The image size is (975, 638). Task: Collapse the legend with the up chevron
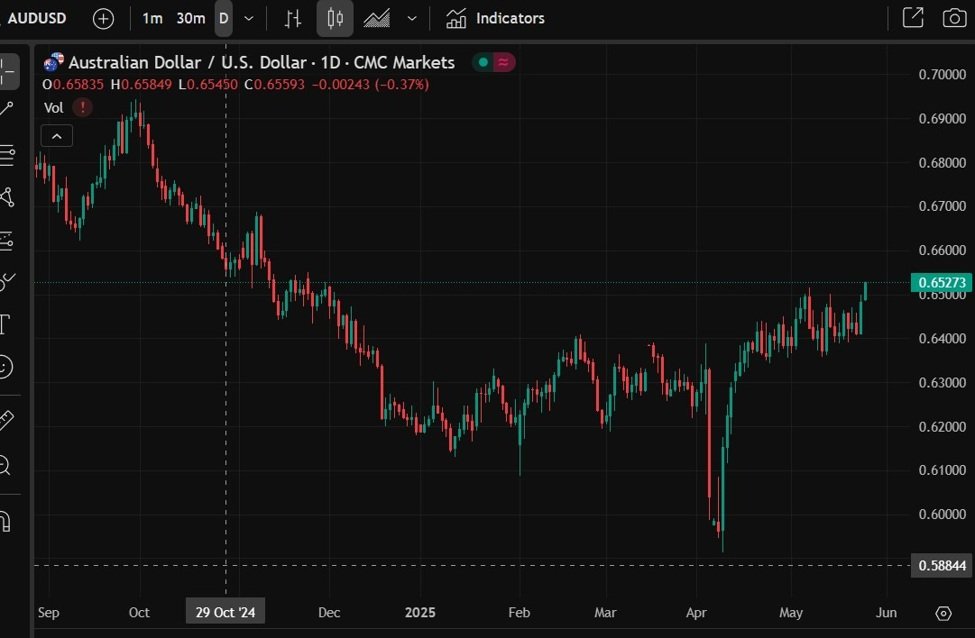click(56, 135)
